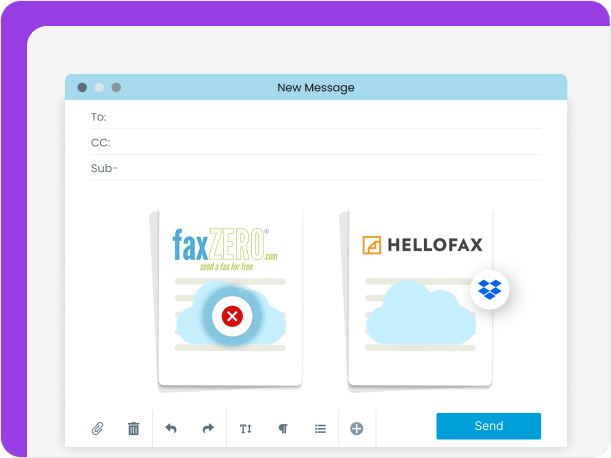Select the HELLOFAX document card
Image resolution: width=611 pixels, height=458 pixels.
[420, 297]
